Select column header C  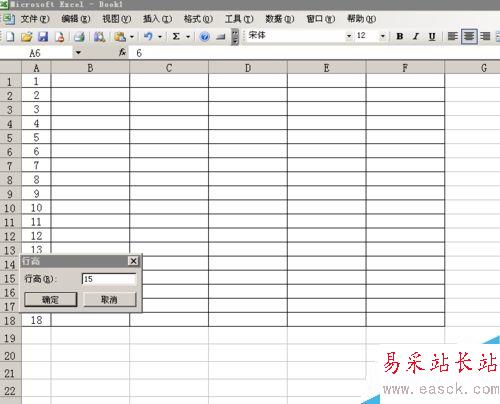169,68
